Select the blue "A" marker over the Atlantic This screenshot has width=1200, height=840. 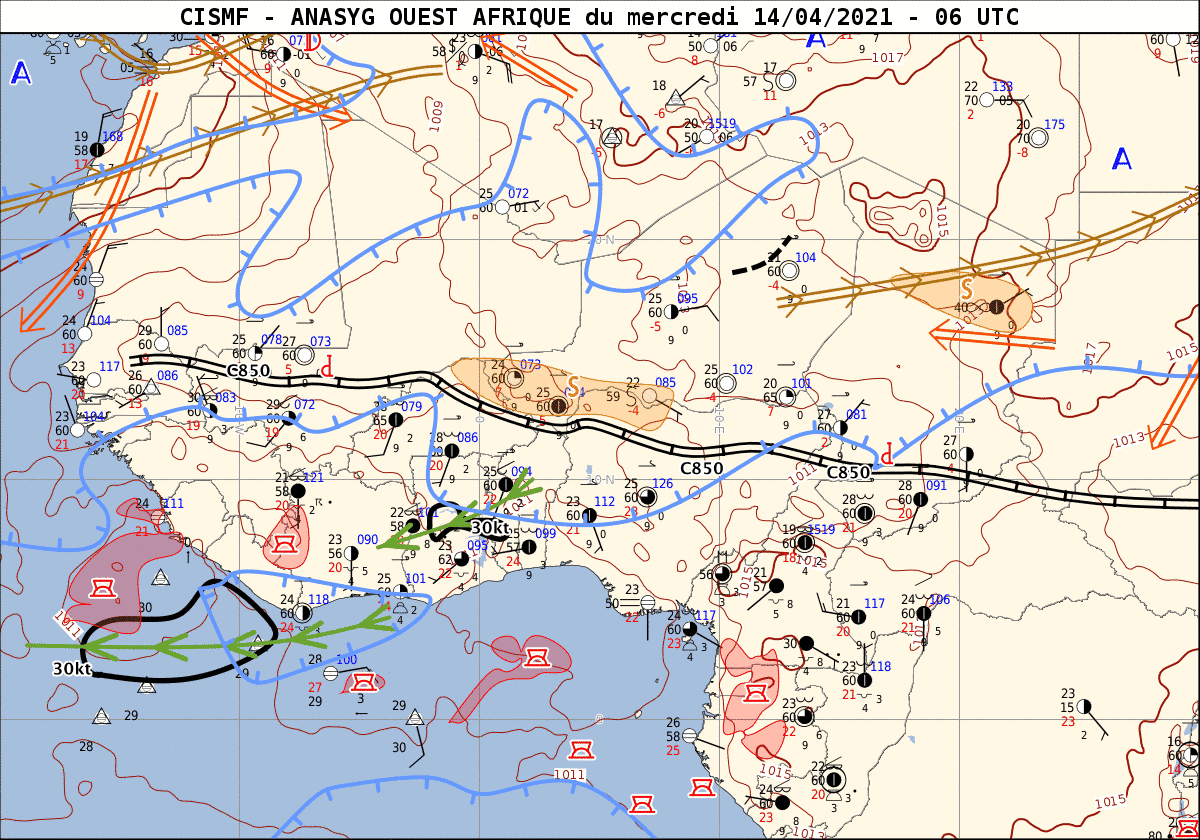(21, 73)
